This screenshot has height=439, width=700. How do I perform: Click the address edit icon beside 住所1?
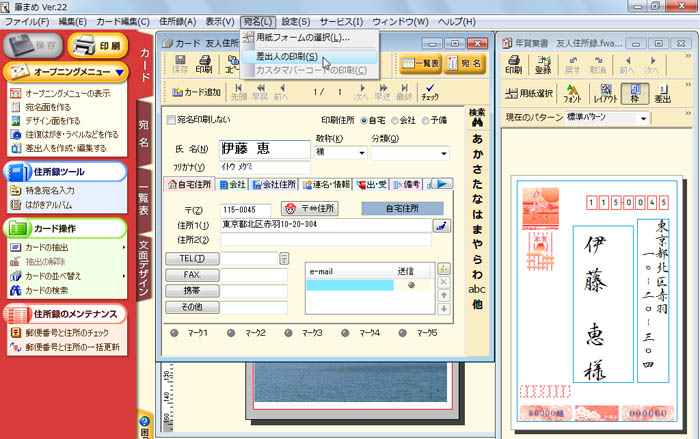pyautogui.click(x=442, y=226)
